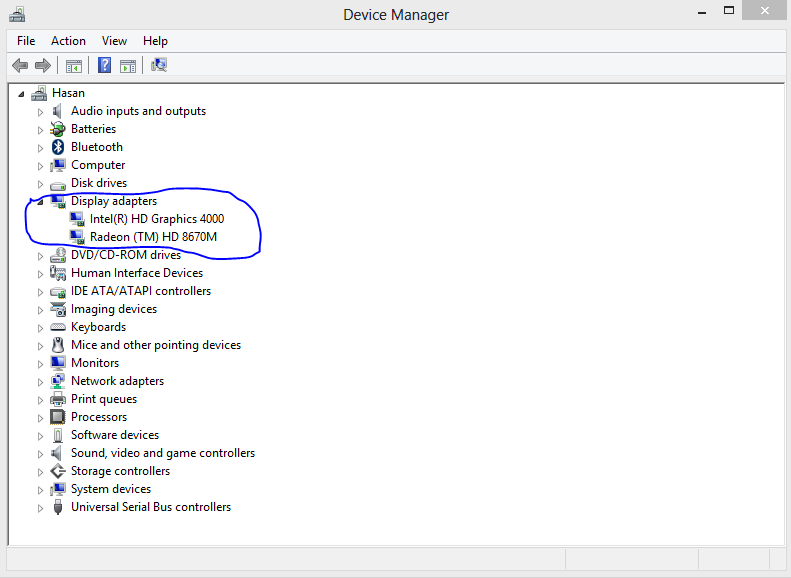Expand Human Interface Devices arrow

[x=40, y=274]
